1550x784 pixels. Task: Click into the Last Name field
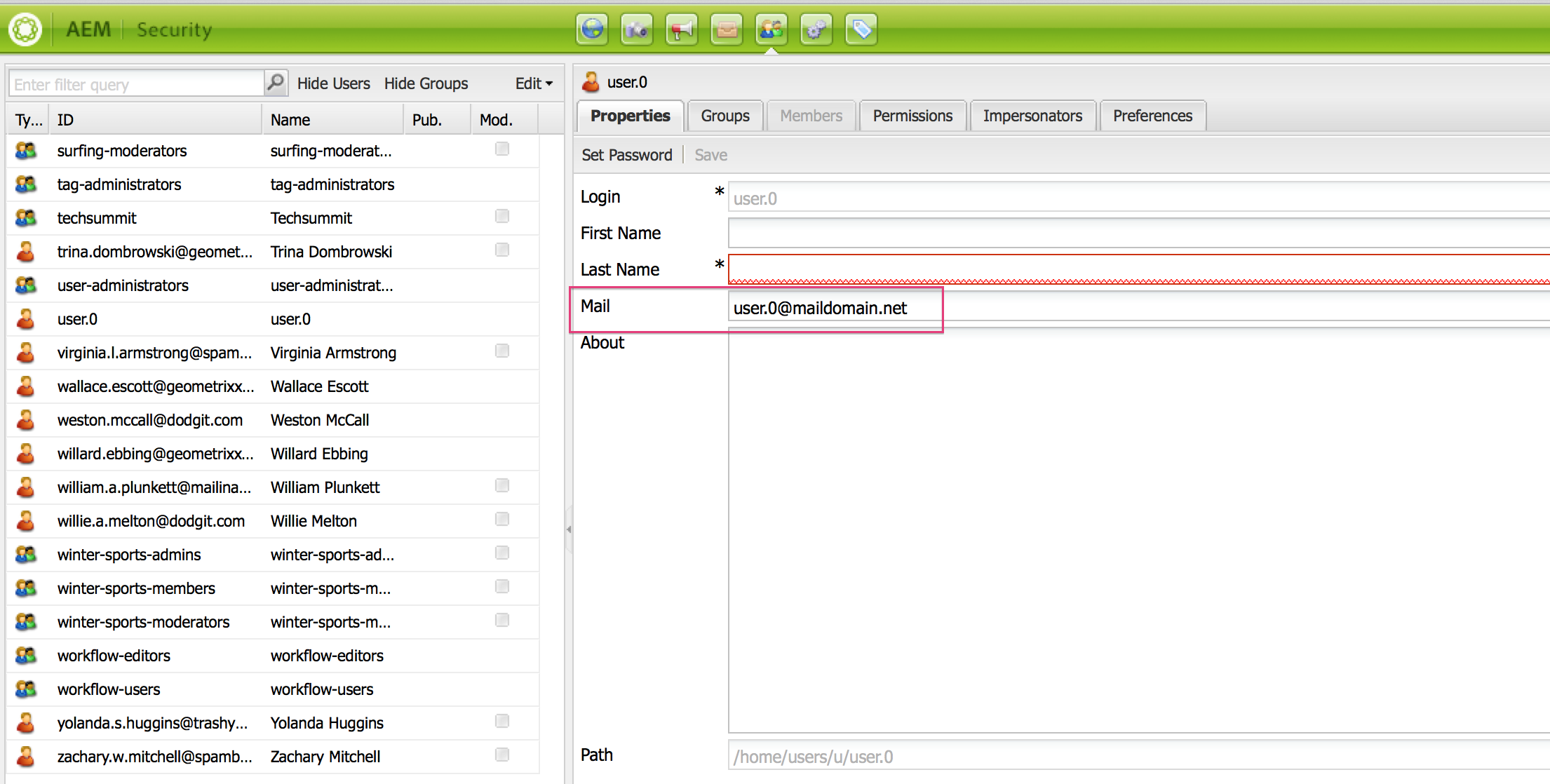[x=1136, y=269]
